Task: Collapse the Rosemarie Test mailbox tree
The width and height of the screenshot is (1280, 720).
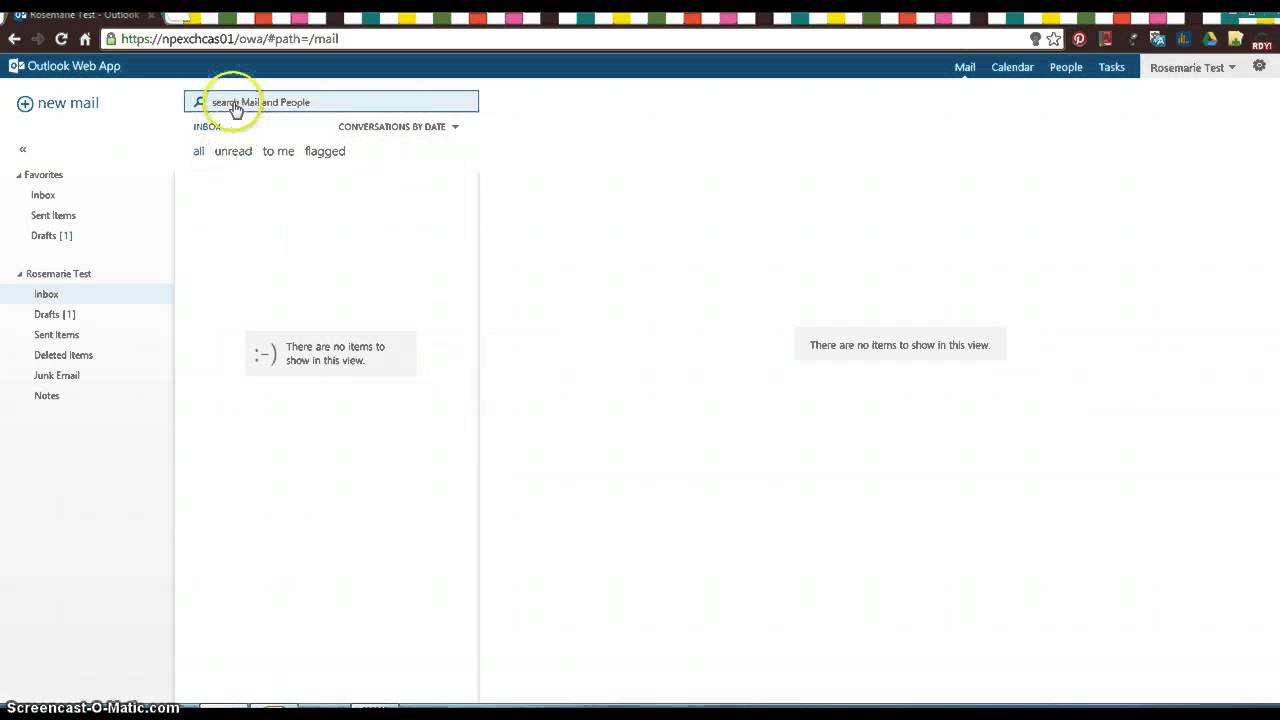Action: click(x=19, y=274)
